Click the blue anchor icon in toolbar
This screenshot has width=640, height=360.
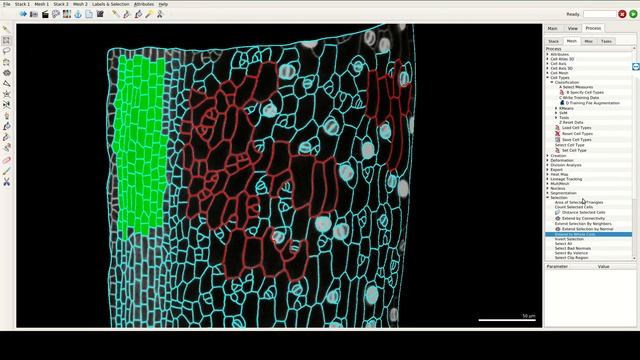tap(78, 14)
